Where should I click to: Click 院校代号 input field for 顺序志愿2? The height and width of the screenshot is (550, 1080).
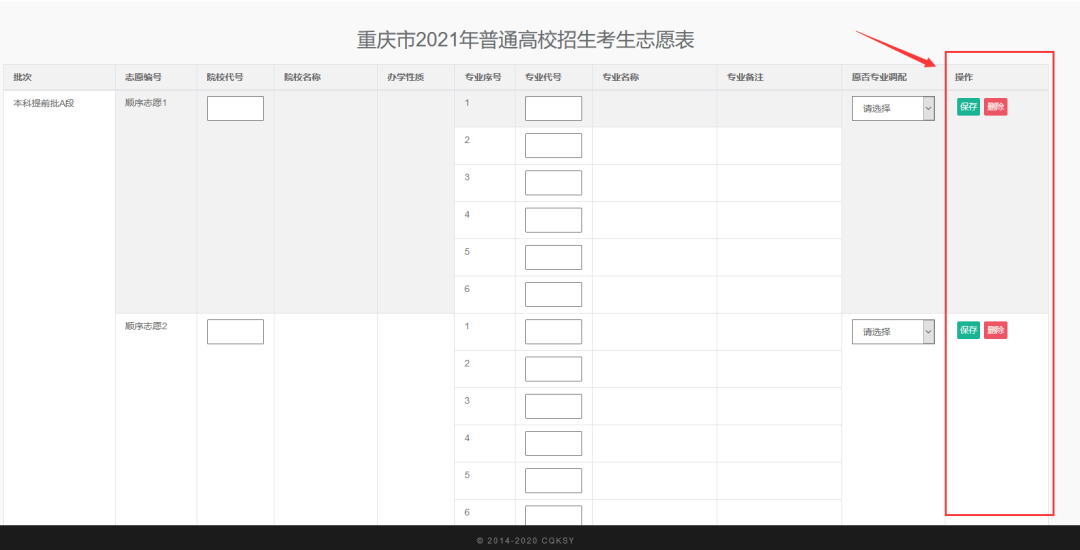[235, 331]
